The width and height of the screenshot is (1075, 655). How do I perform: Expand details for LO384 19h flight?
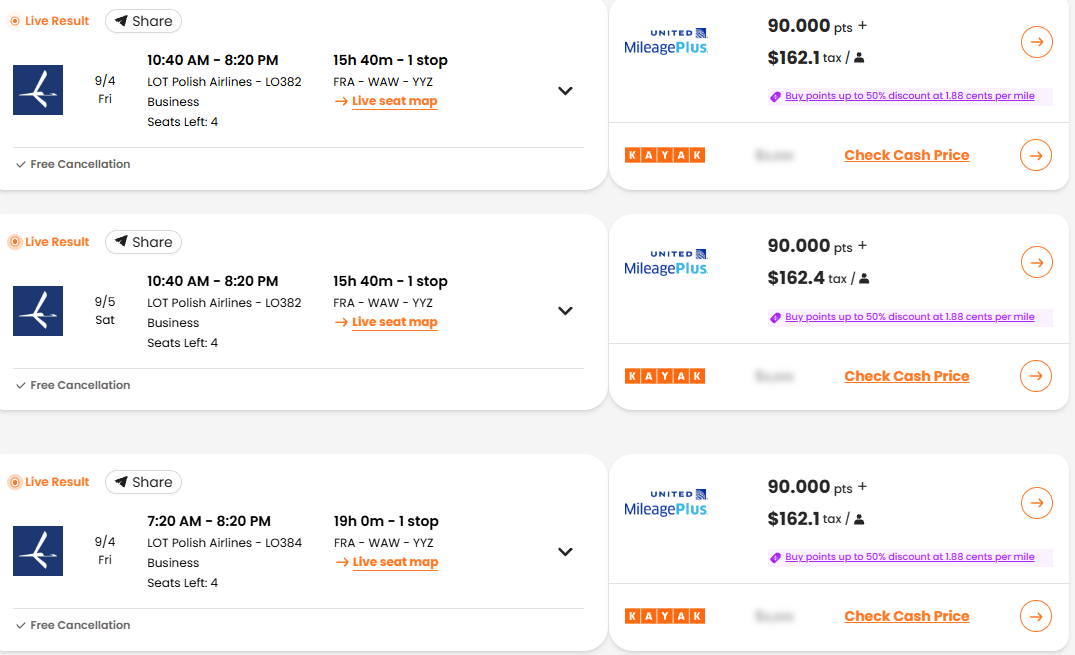click(565, 552)
